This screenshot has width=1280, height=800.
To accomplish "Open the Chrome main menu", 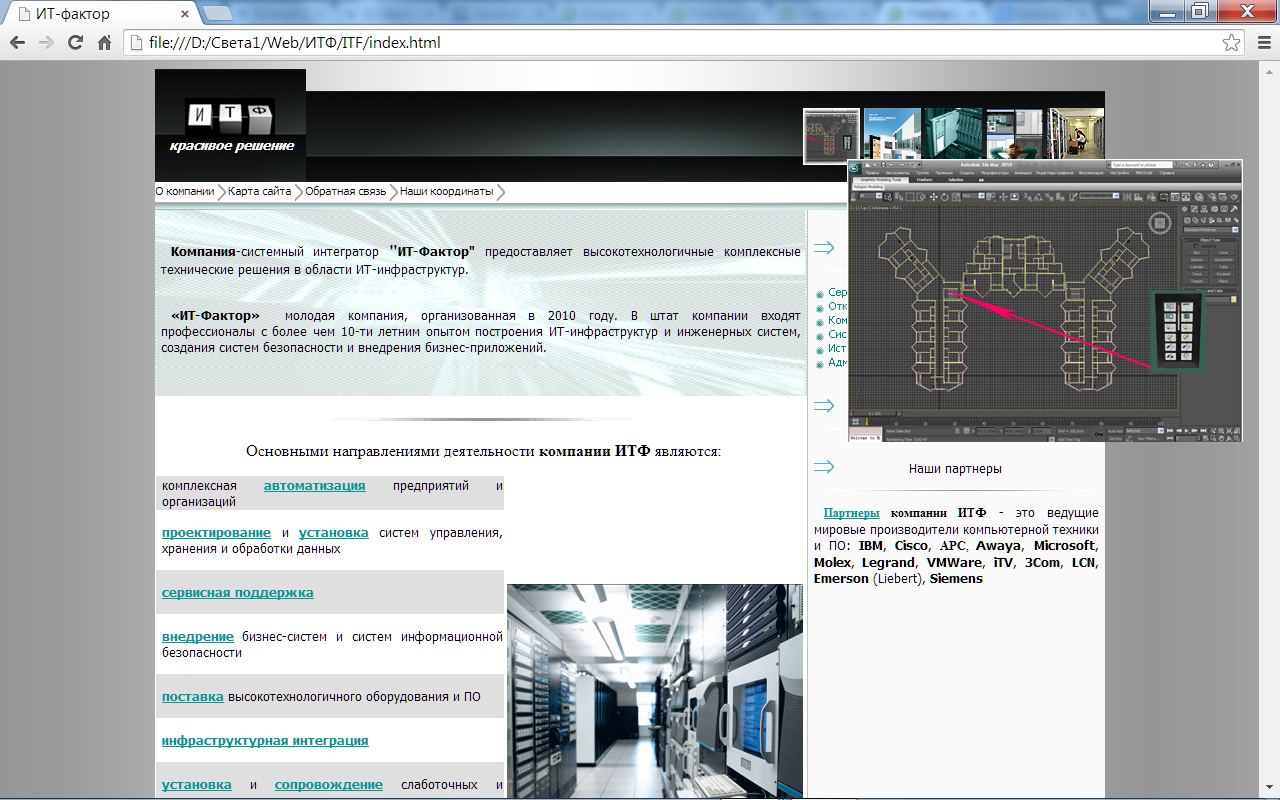I will point(1262,43).
